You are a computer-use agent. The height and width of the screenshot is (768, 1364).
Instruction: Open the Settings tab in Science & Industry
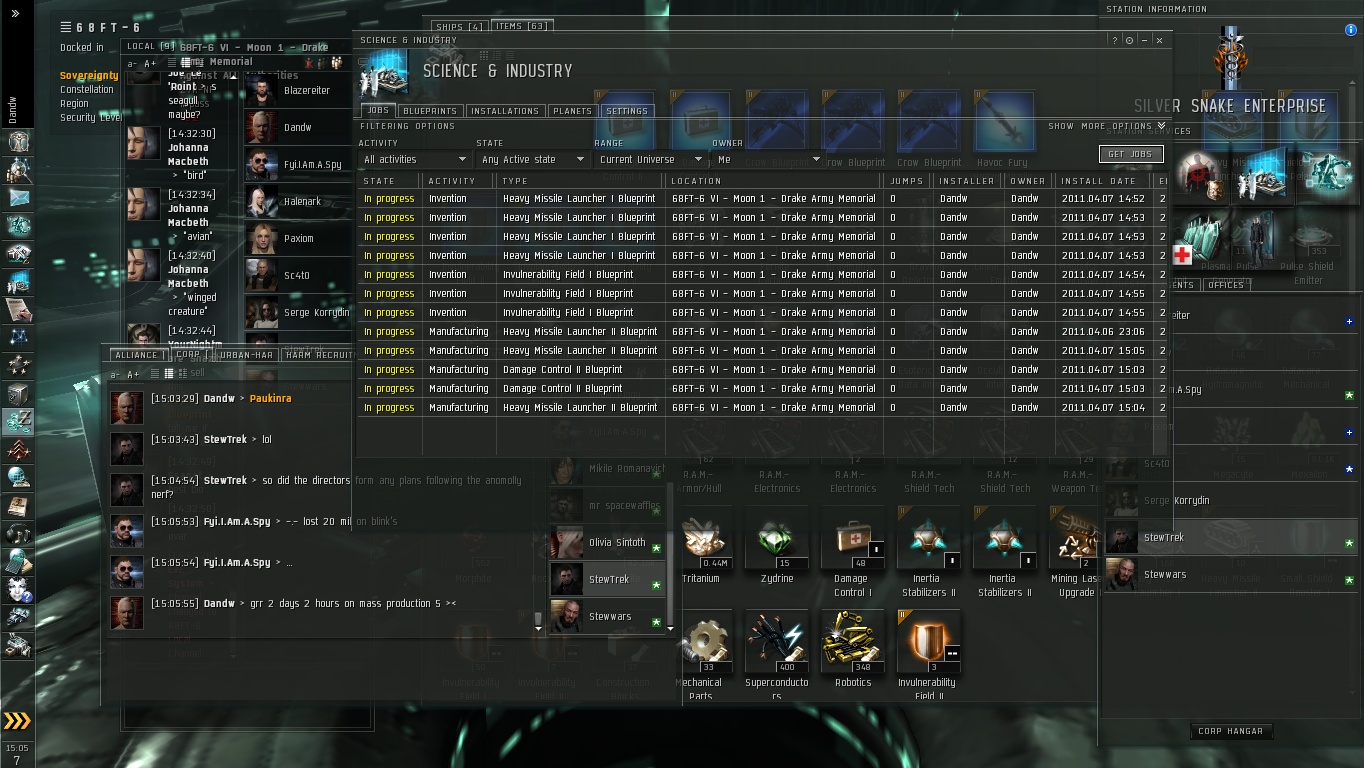pyautogui.click(x=627, y=111)
